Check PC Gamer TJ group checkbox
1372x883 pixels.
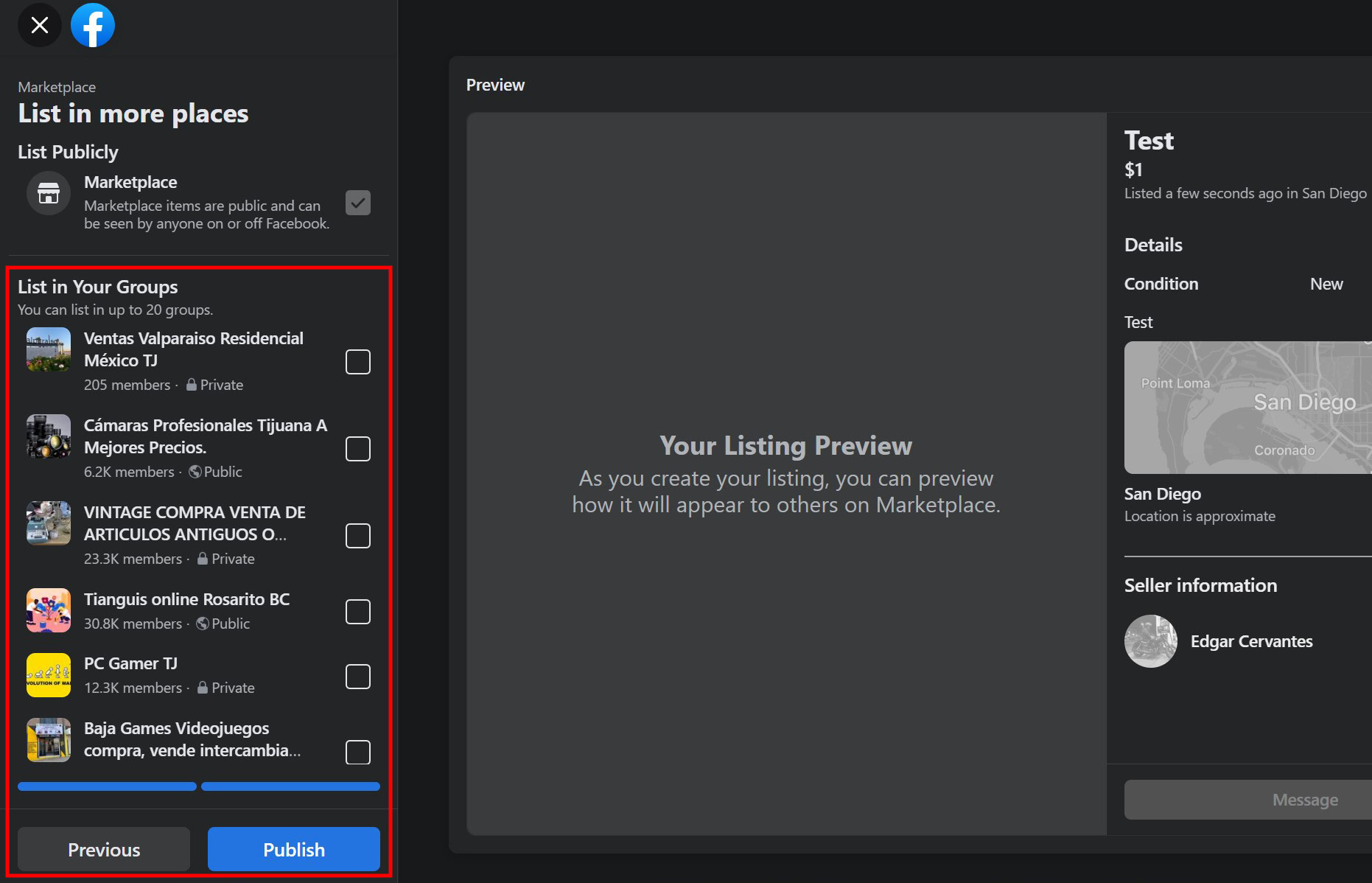(358, 677)
